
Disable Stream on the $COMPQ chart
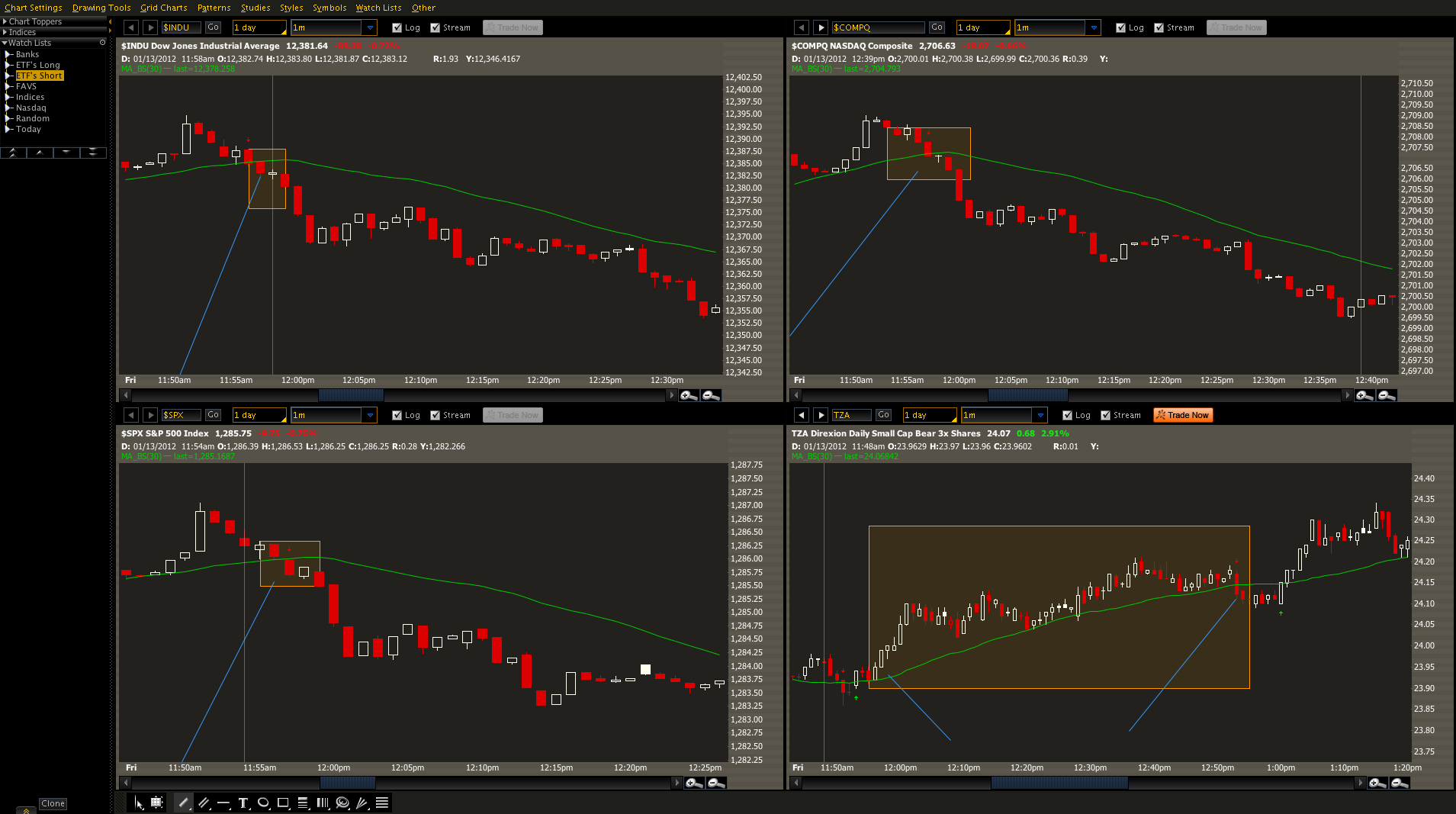(x=1159, y=27)
